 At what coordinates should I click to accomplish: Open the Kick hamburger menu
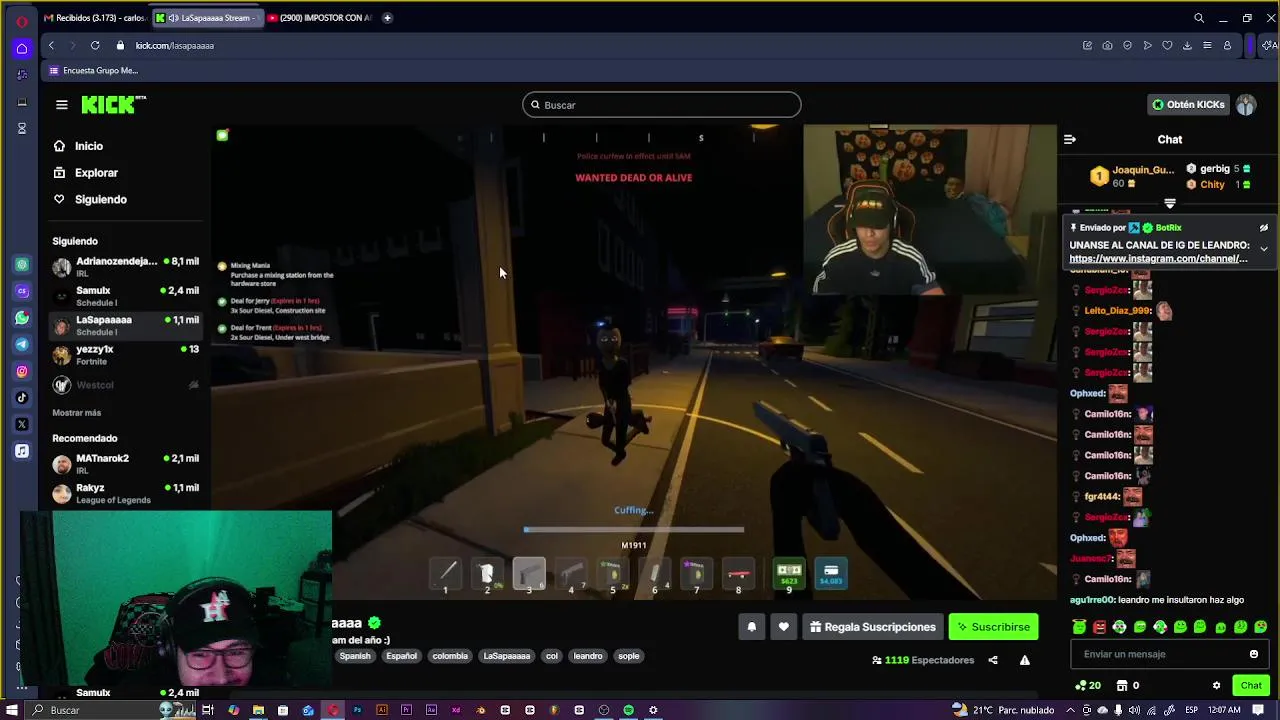(x=62, y=105)
